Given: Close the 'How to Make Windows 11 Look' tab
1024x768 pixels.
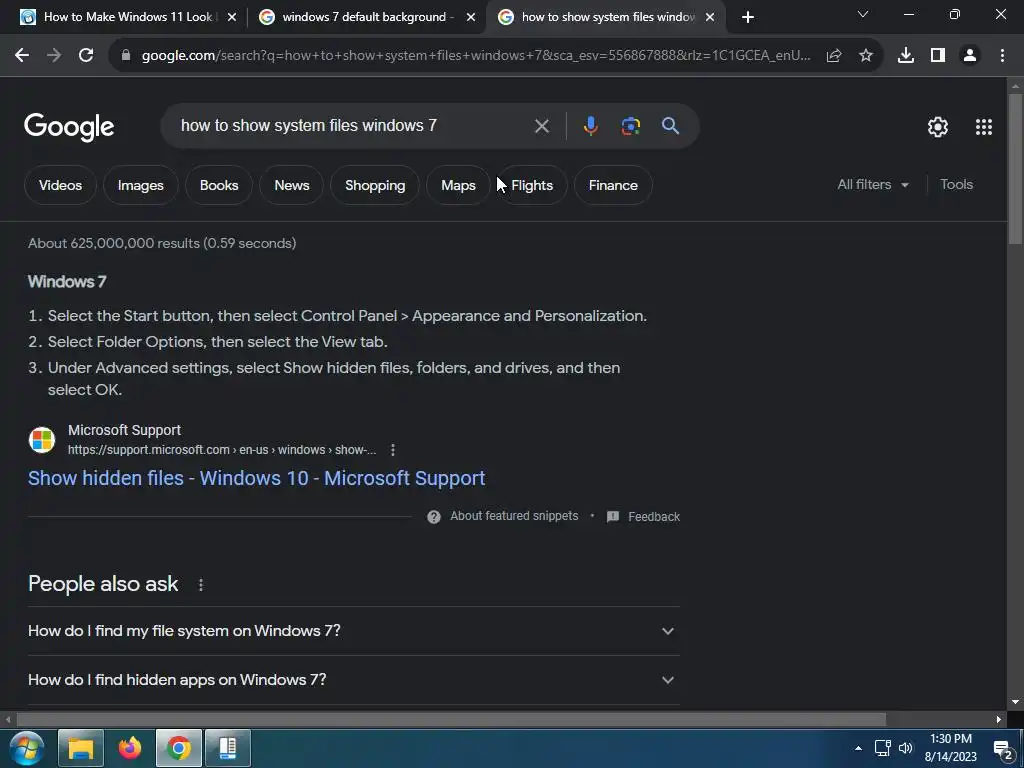Looking at the screenshot, I should click(x=232, y=17).
